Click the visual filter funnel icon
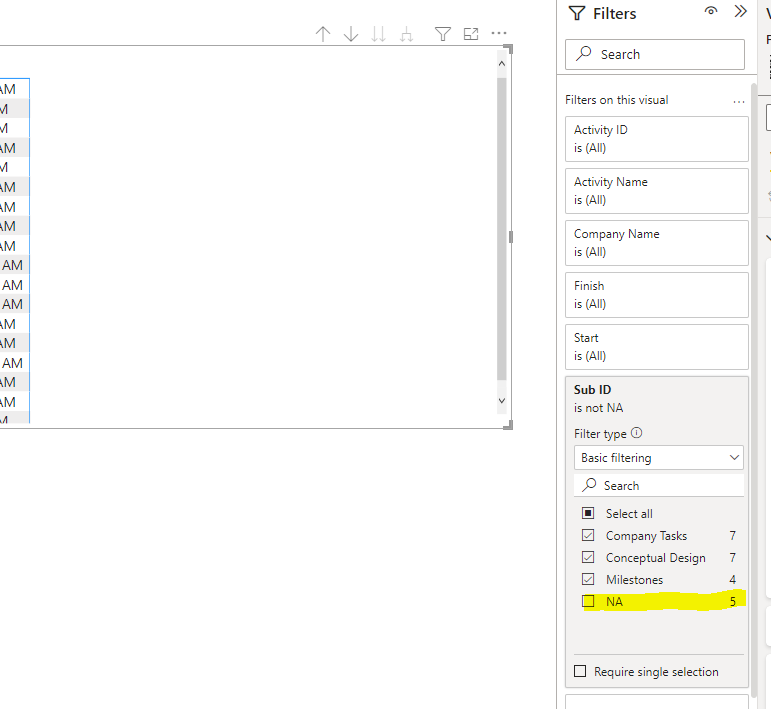The height and width of the screenshot is (709, 771). (443, 34)
